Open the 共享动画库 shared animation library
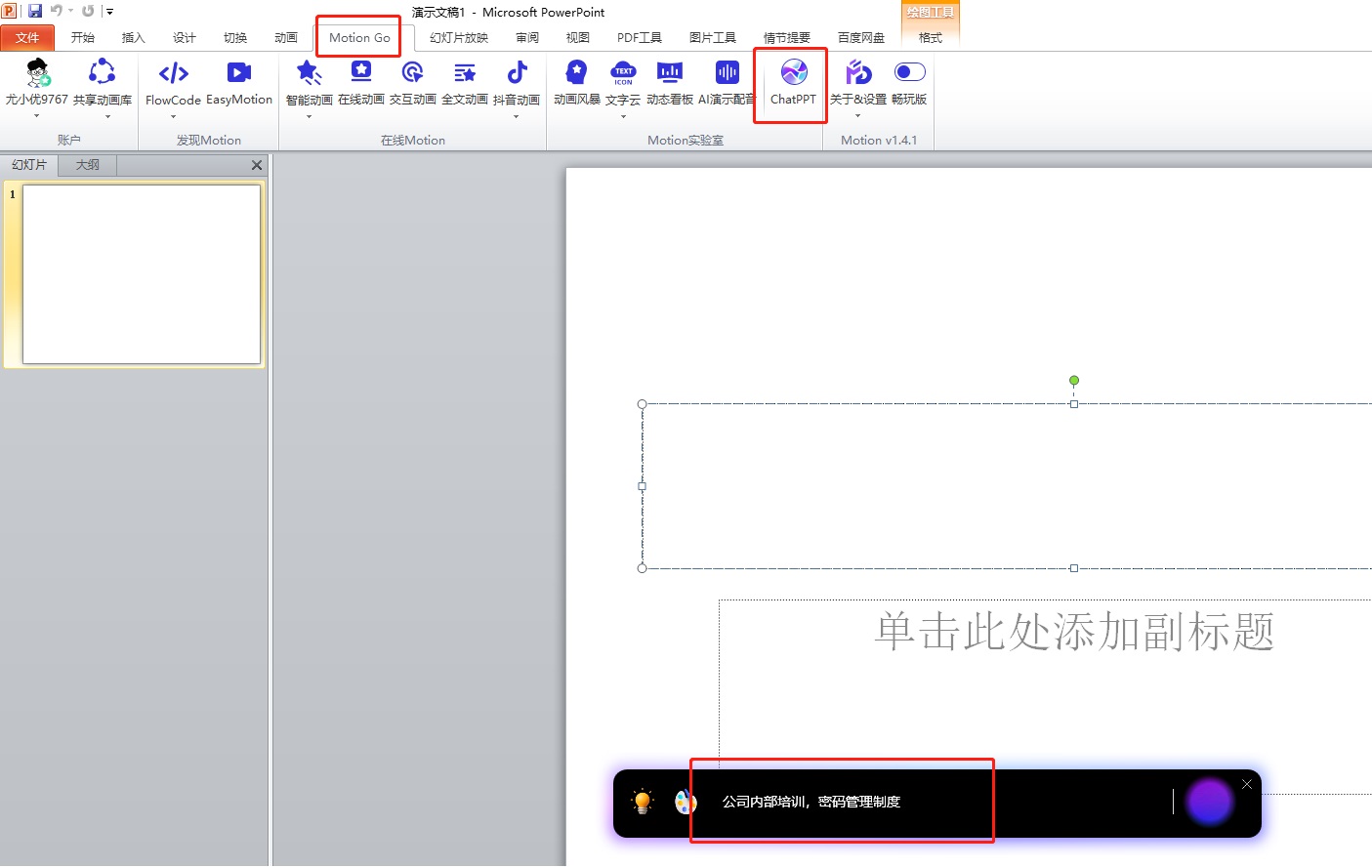The height and width of the screenshot is (868, 1372). [x=102, y=82]
